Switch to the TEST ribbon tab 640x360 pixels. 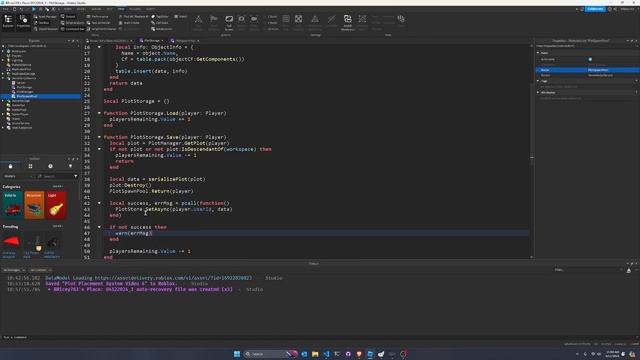(109, 9)
